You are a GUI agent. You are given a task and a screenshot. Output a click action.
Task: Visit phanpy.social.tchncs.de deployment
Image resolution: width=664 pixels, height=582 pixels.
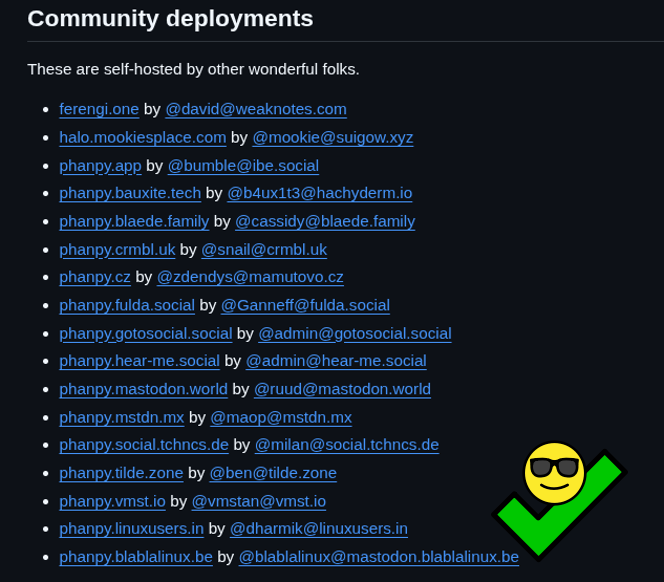point(144,445)
